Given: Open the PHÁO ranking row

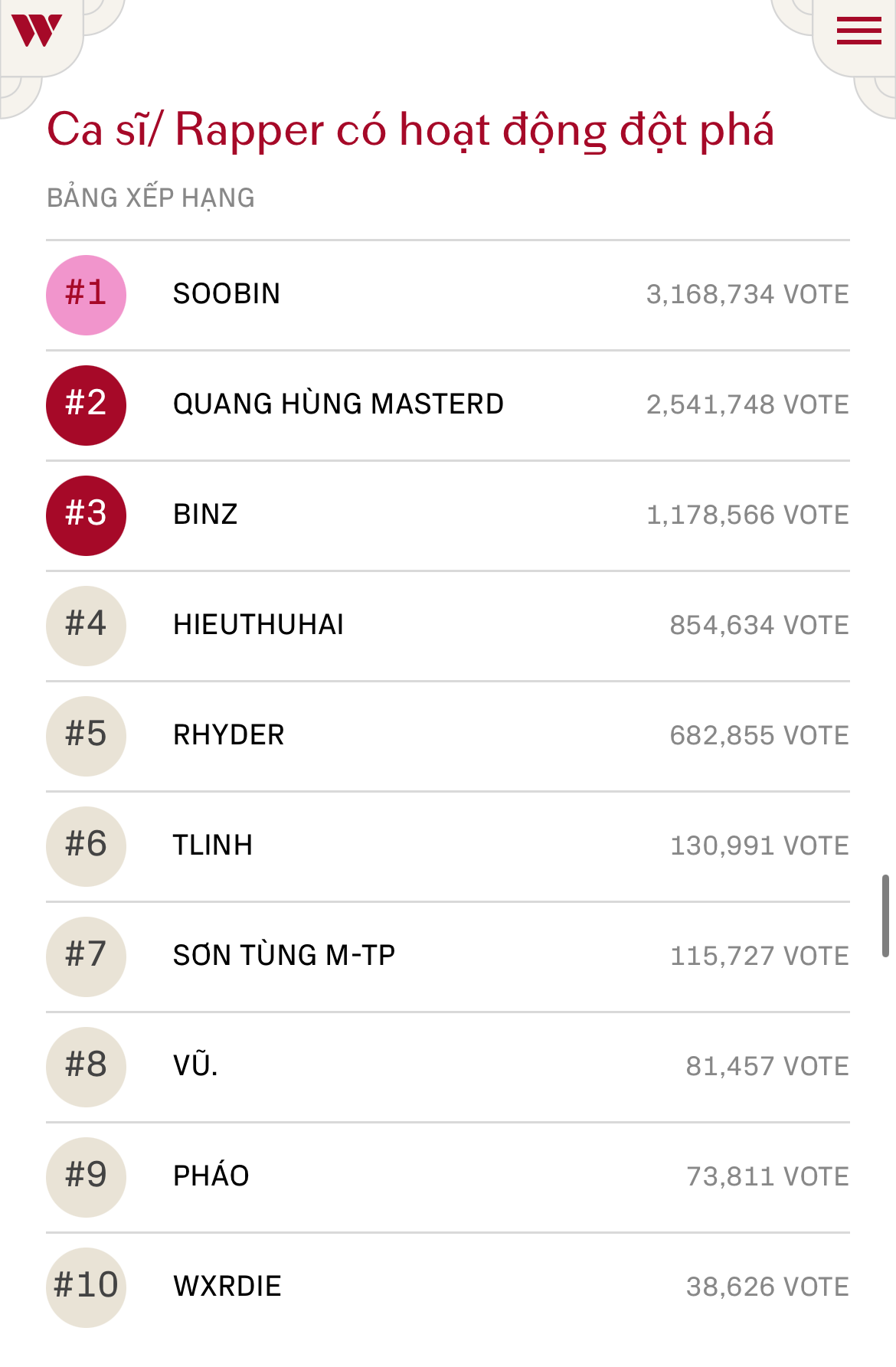Looking at the screenshot, I should [x=211, y=1176].
